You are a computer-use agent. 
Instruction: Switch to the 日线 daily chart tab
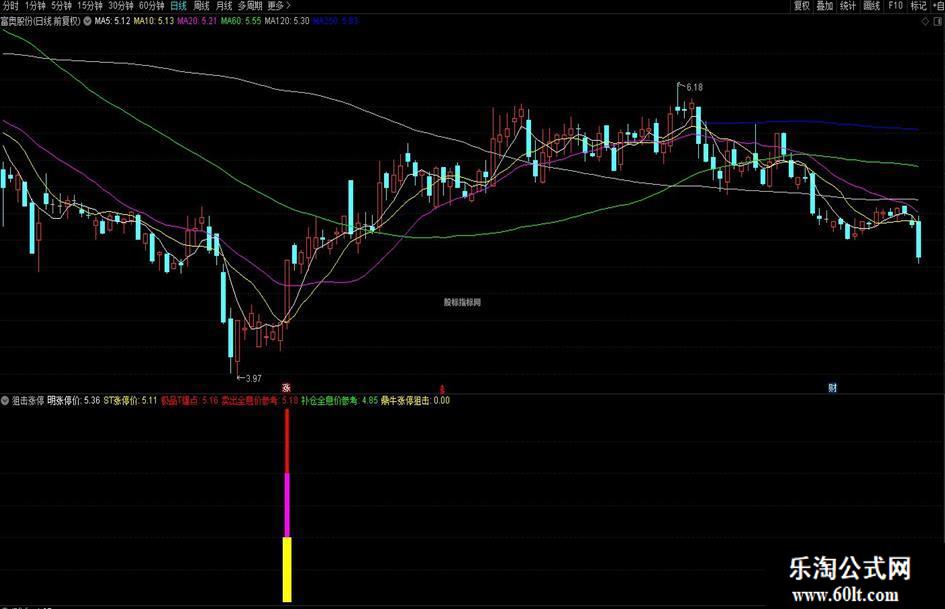[x=178, y=5]
